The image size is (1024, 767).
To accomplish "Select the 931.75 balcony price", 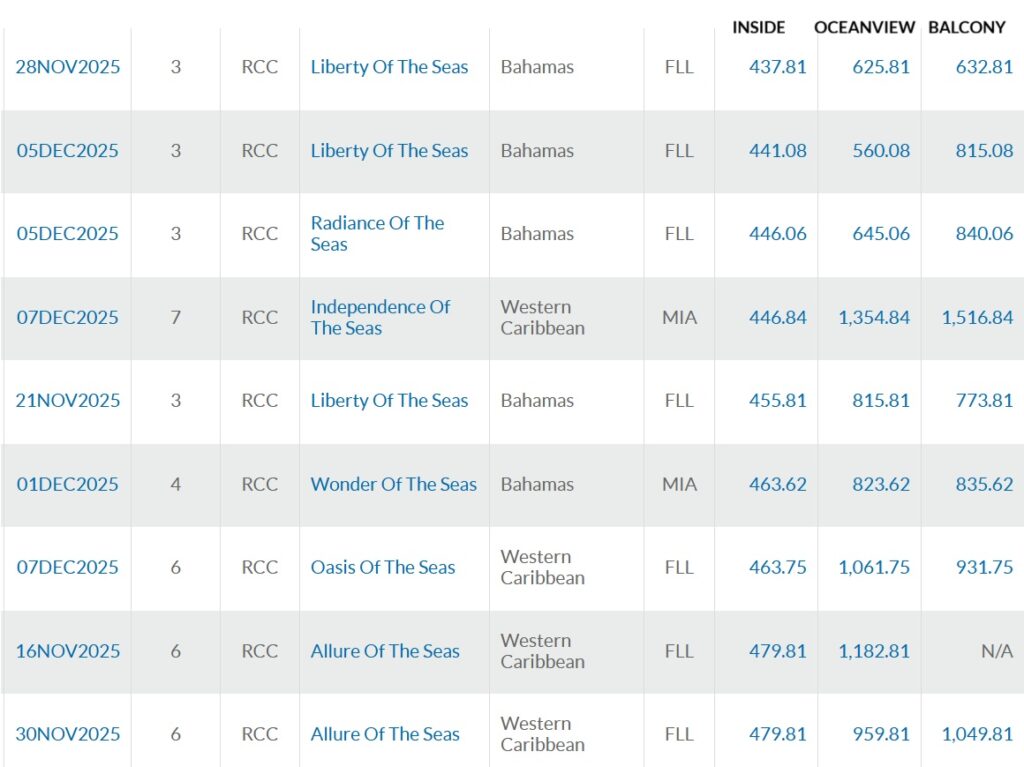I will (983, 568).
